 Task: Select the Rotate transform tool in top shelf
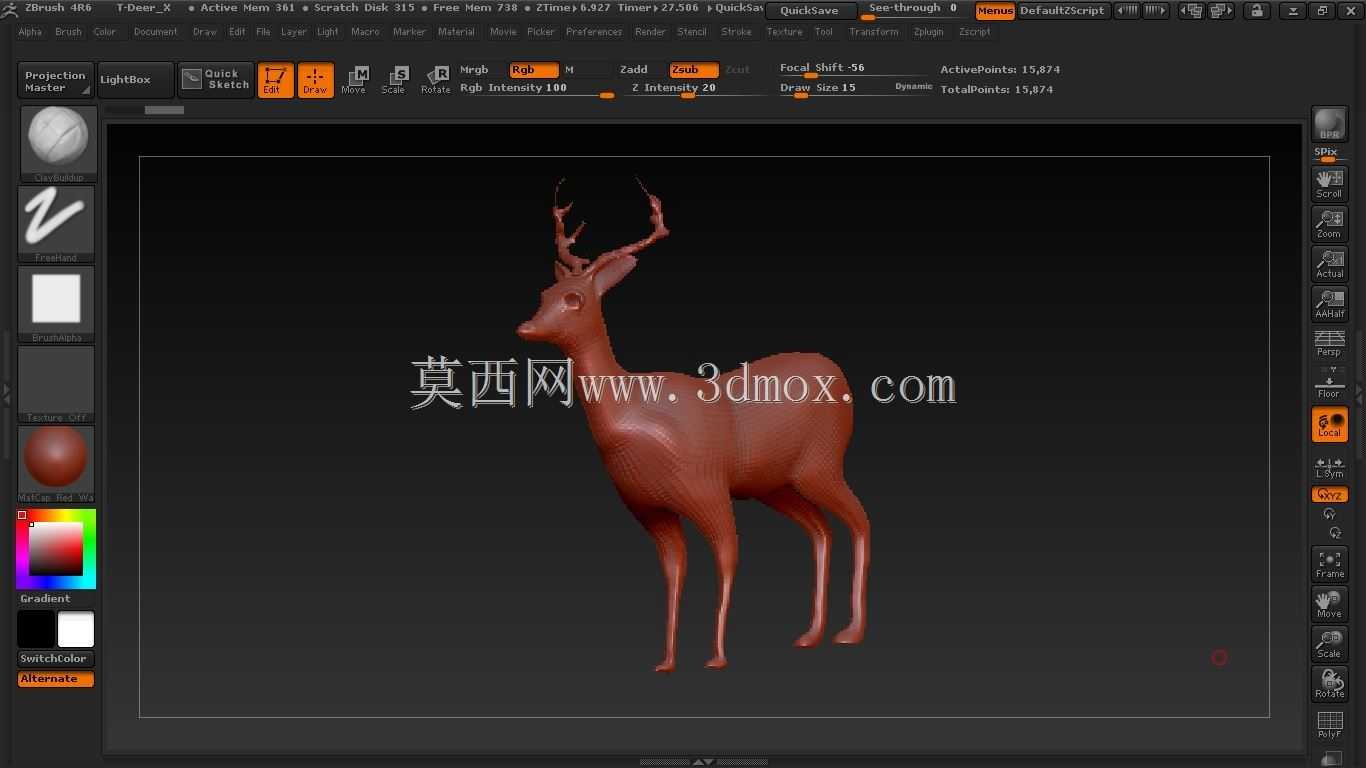tap(436, 80)
